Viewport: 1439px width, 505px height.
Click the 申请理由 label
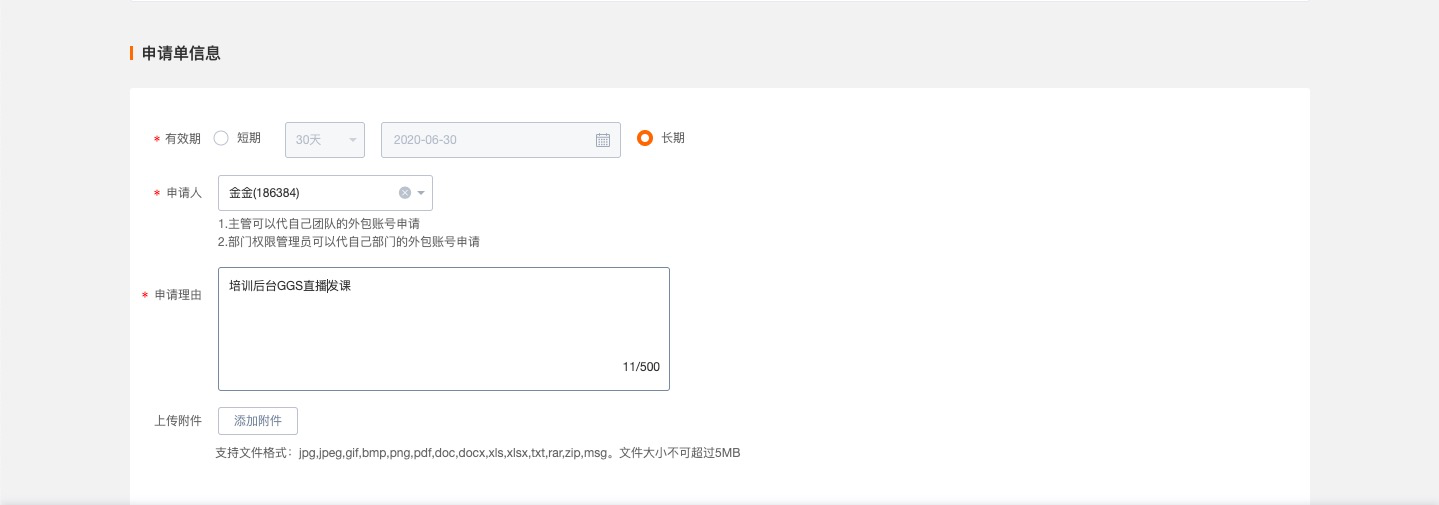click(x=178, y=295)
